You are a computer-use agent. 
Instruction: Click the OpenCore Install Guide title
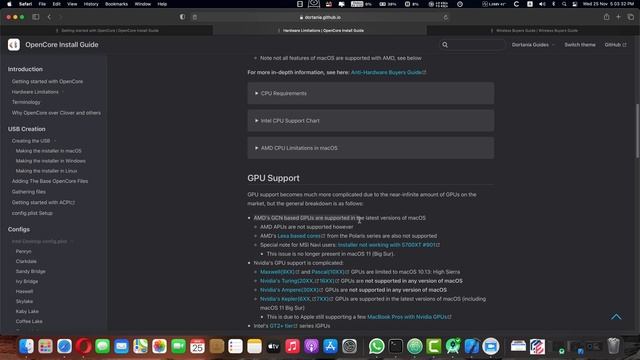click(62, 45)
